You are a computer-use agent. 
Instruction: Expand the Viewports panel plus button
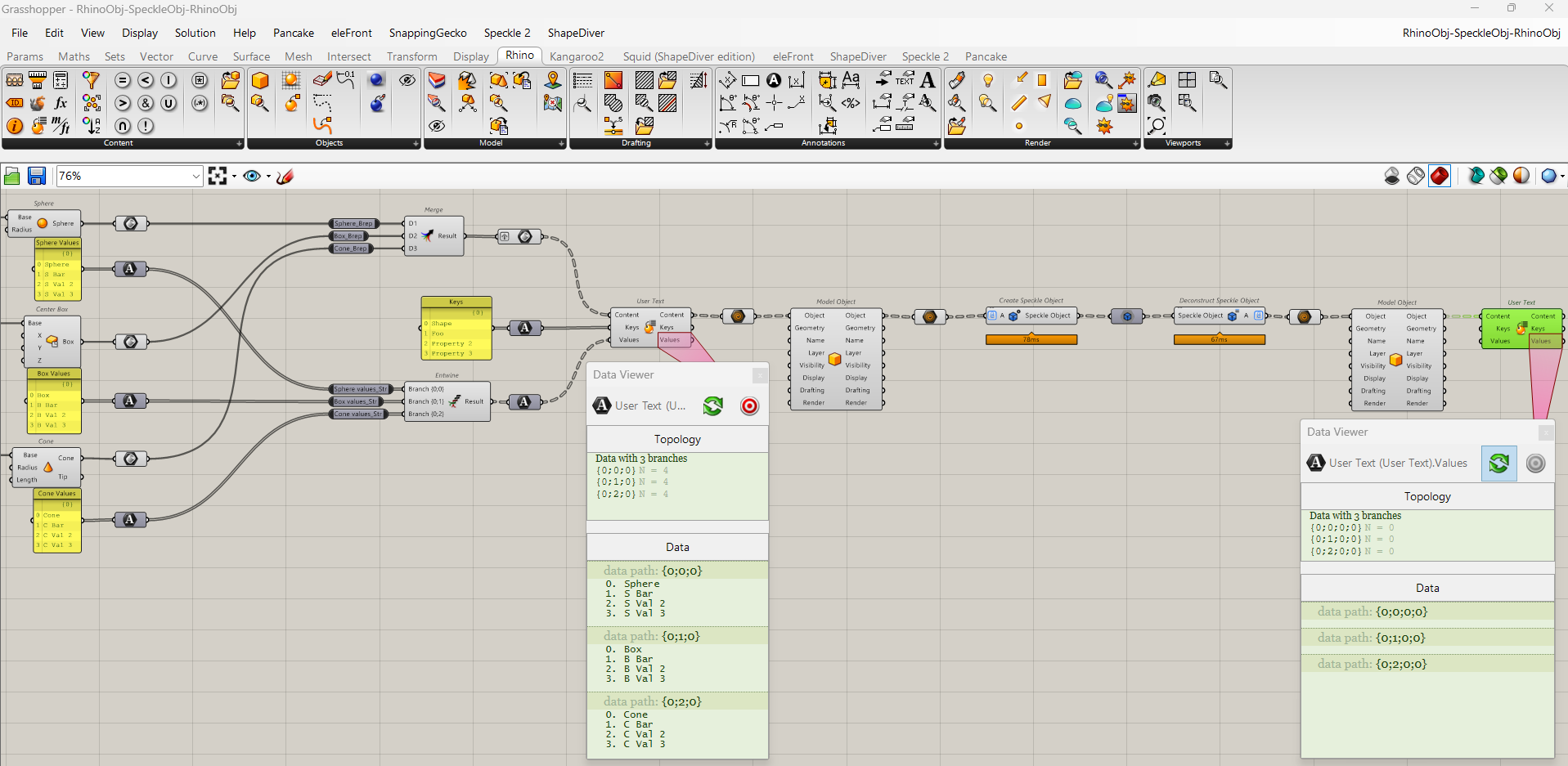pos(1227,143)
